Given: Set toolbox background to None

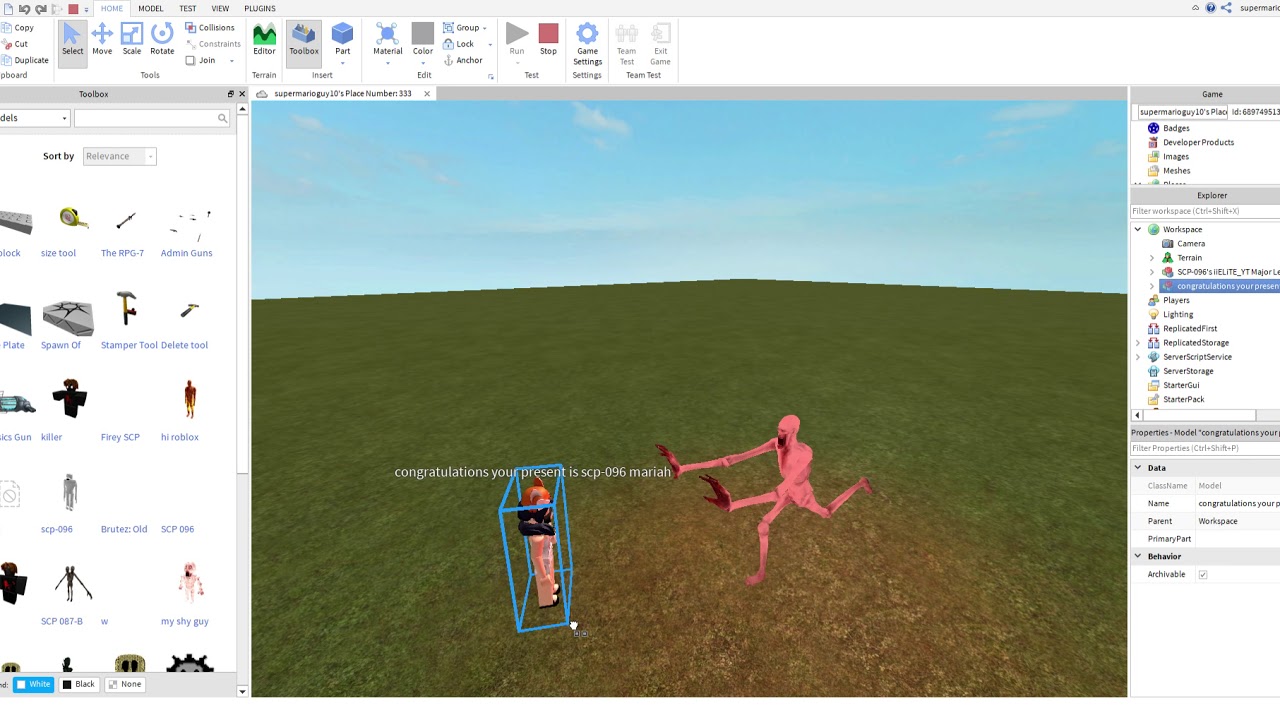Looking at the screenshot, I should (125, 684).
